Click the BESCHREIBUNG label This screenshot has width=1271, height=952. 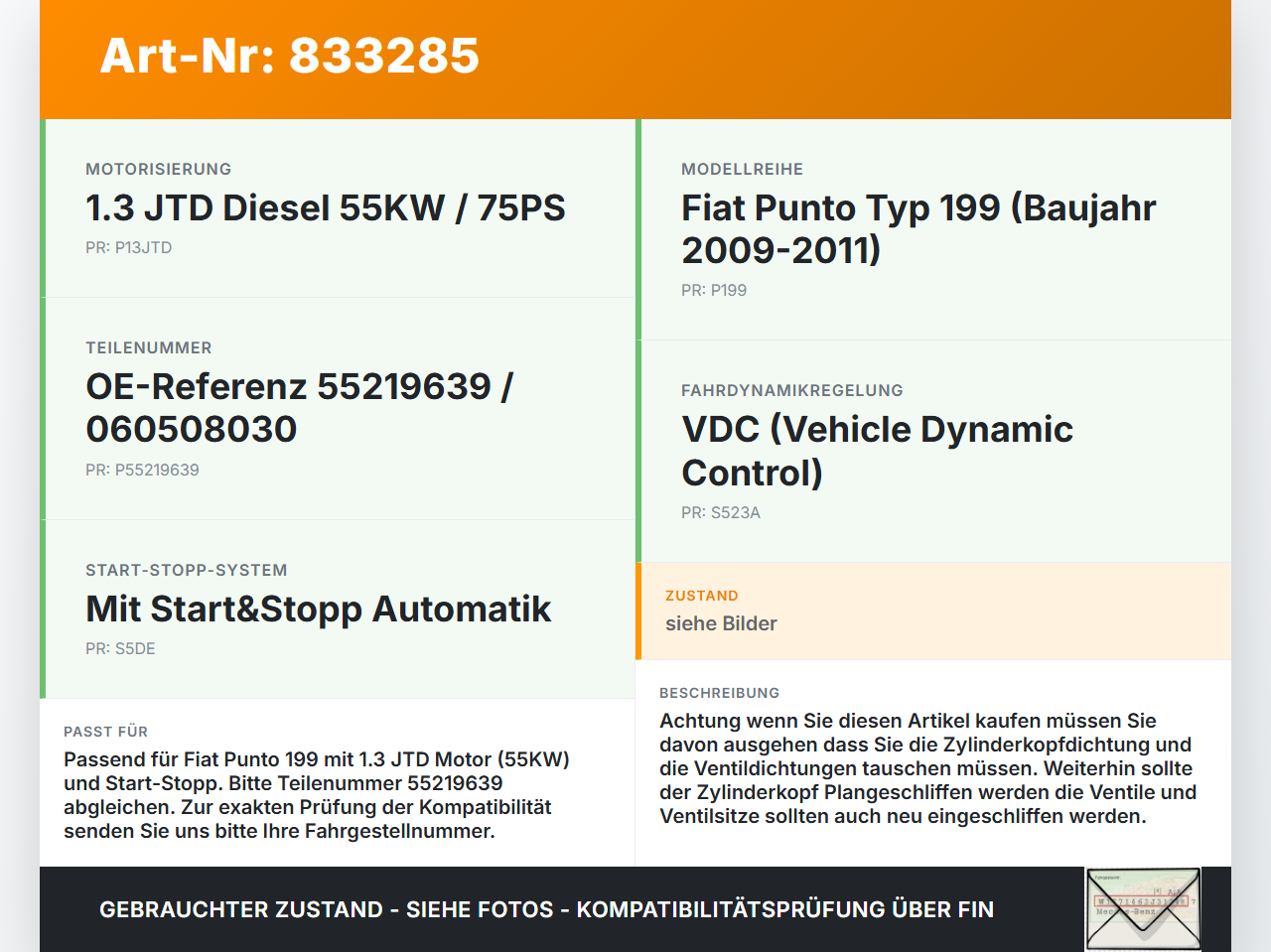coord(720,693)
